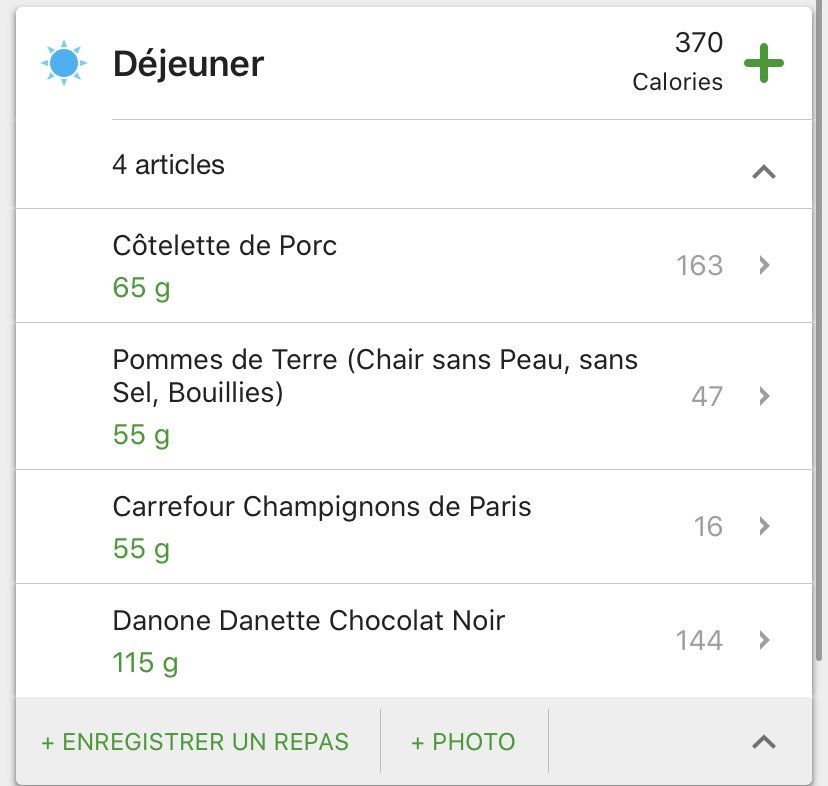The image size is (828, 786).
Task: Select the Pommes de Terre entry
Action: (x=375, y=375)
